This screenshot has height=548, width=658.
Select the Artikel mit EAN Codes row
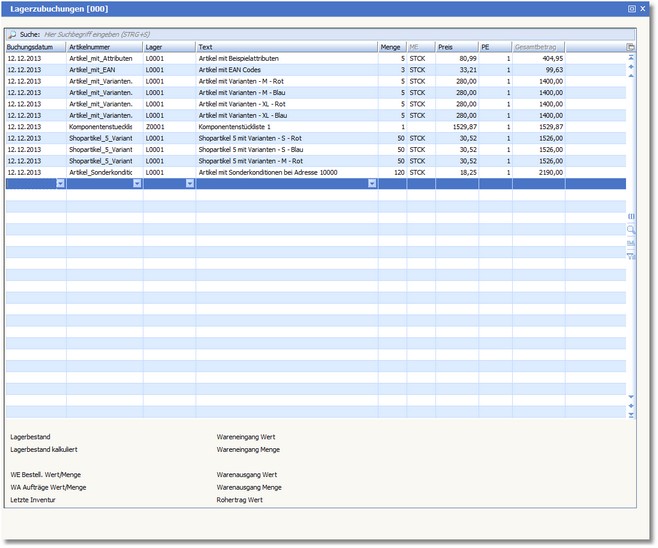(240, 70)
